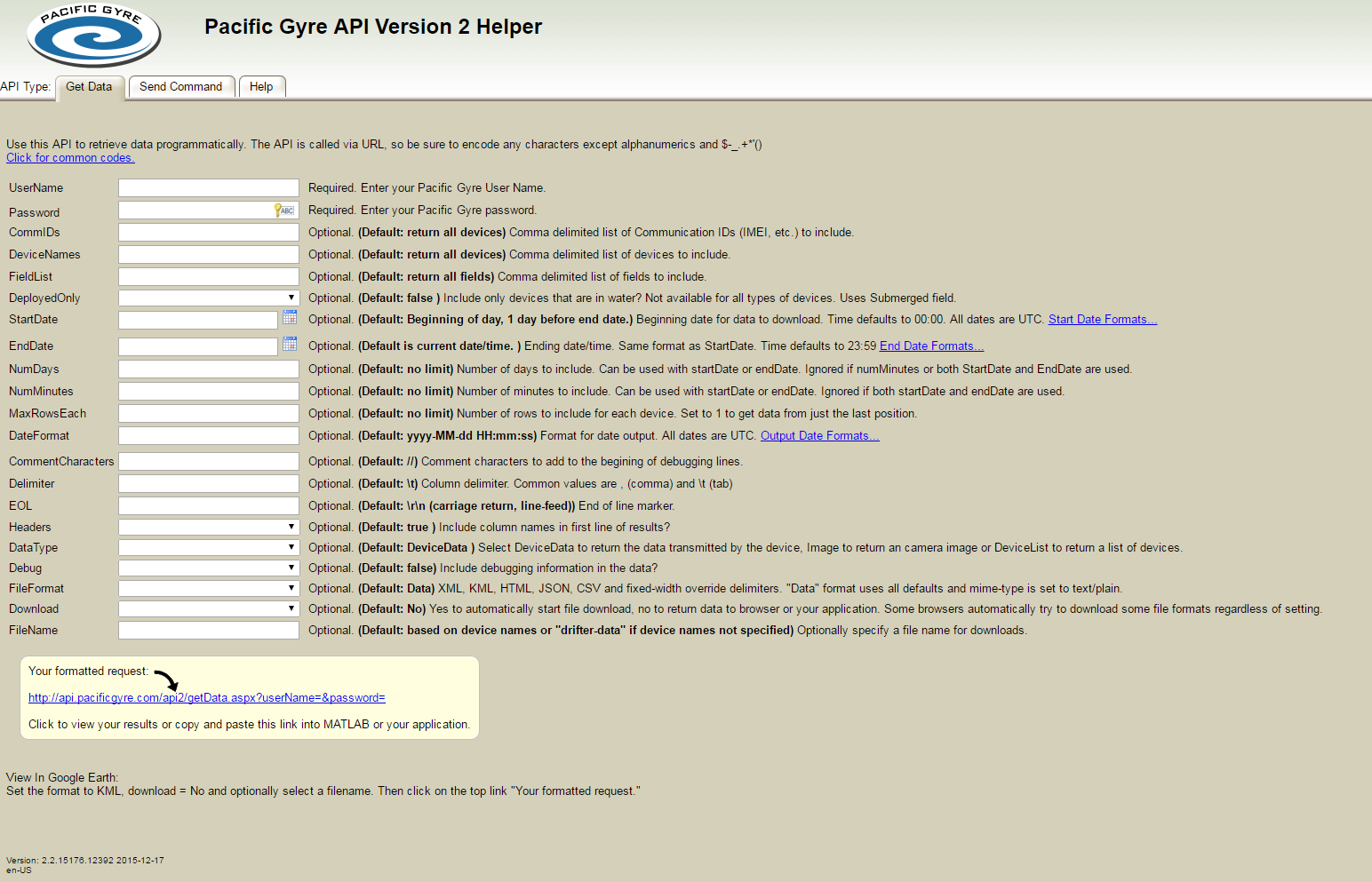
Task: Click the 'Pacific Gyre API Version 2 Helper' heading
Action: 373,27
